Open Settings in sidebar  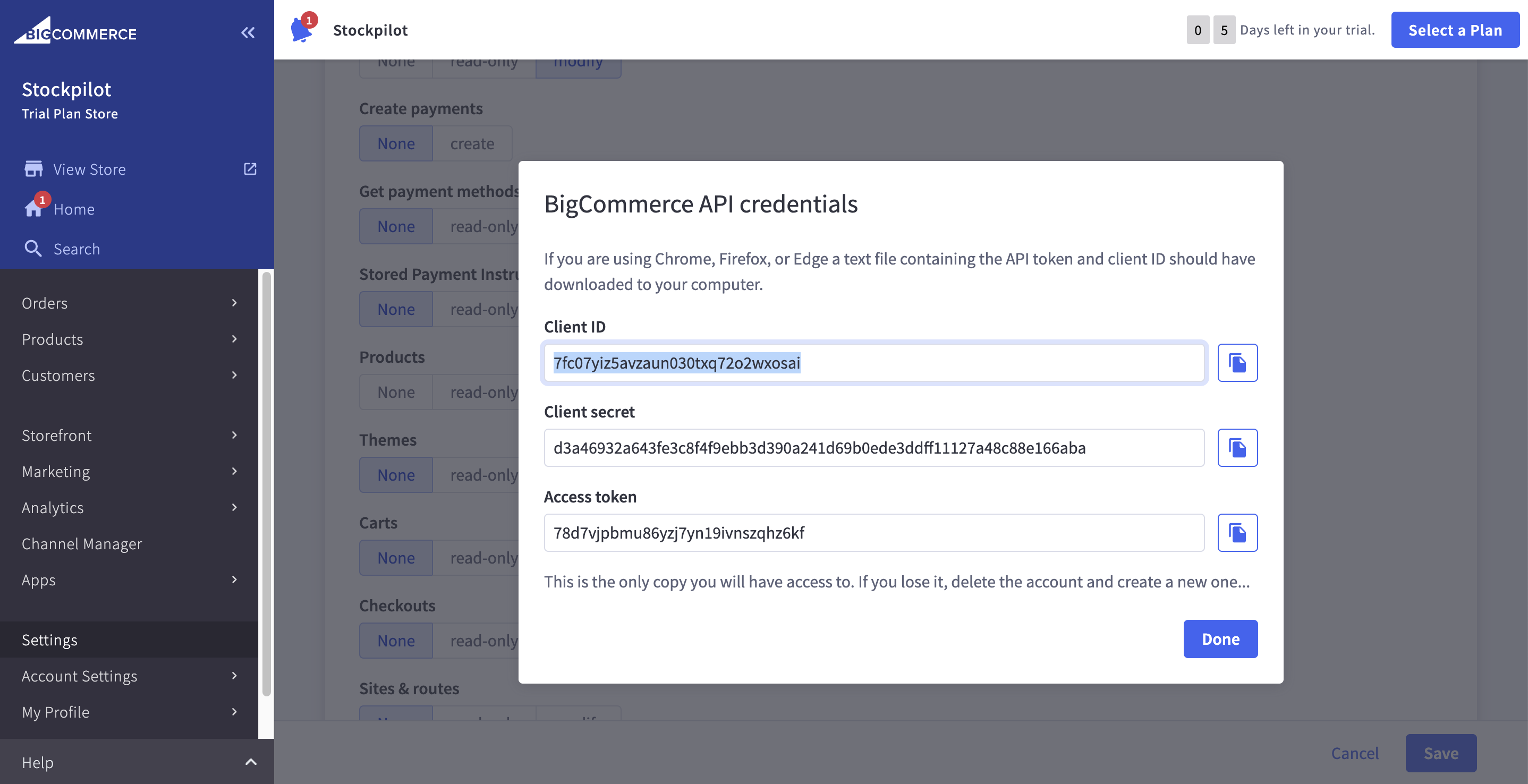click(129, 640)
